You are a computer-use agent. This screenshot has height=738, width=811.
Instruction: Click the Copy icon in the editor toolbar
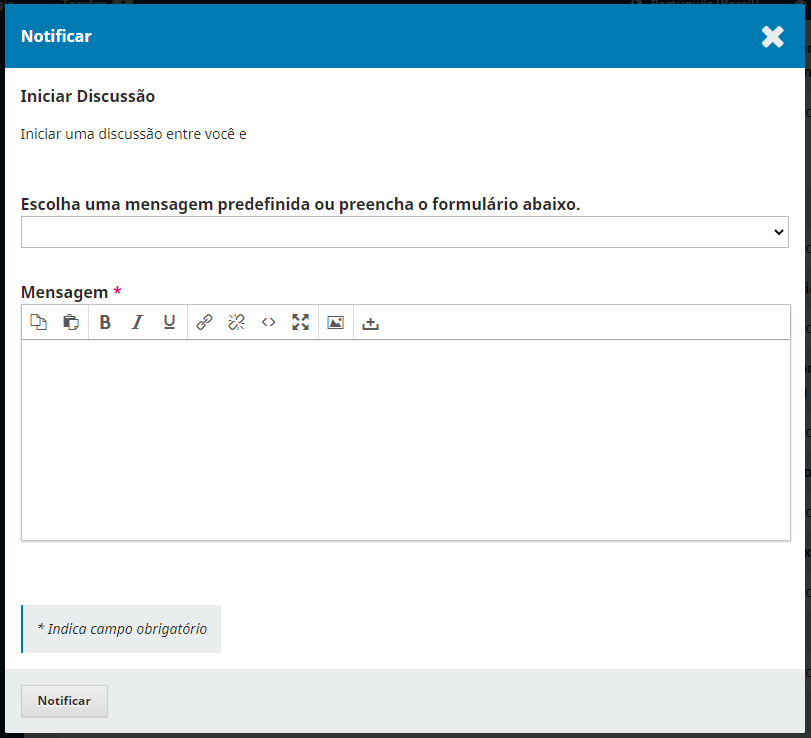pos(39,322)
